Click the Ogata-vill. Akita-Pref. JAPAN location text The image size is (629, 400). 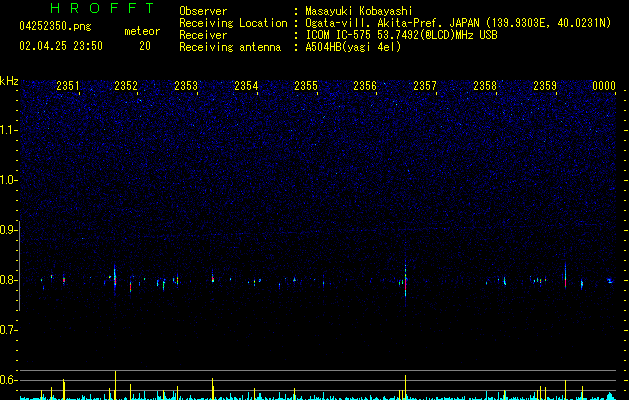[458, 23]
